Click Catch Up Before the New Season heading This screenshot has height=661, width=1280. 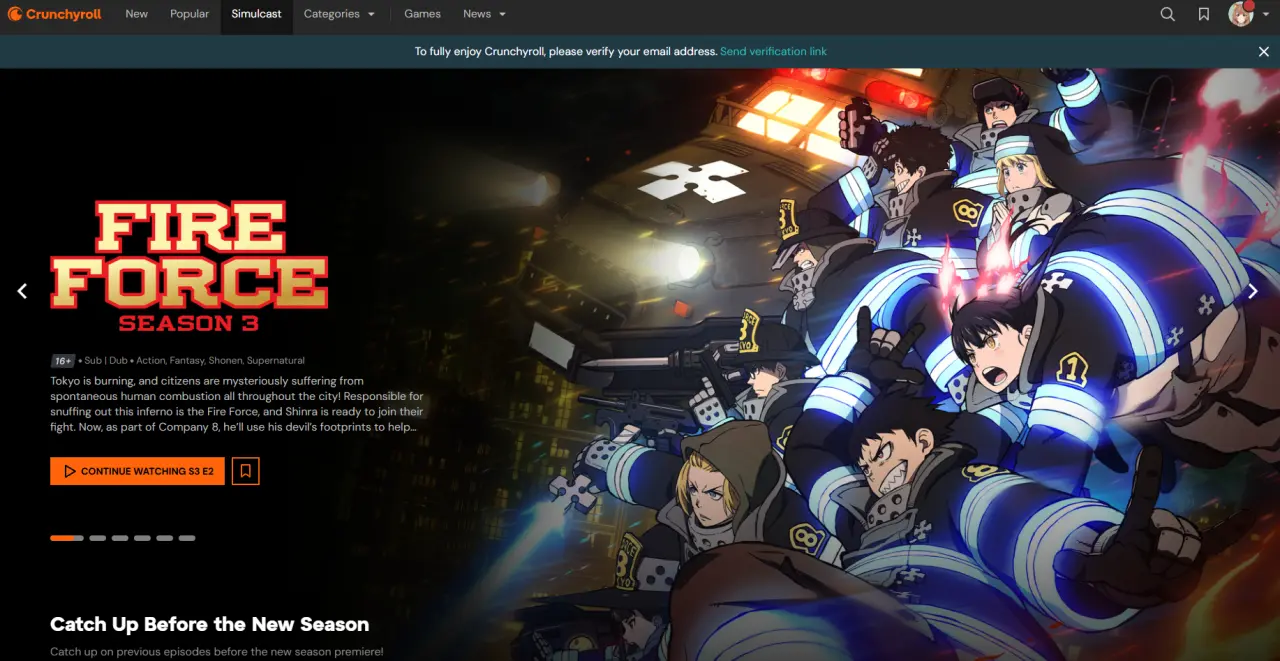210,624
